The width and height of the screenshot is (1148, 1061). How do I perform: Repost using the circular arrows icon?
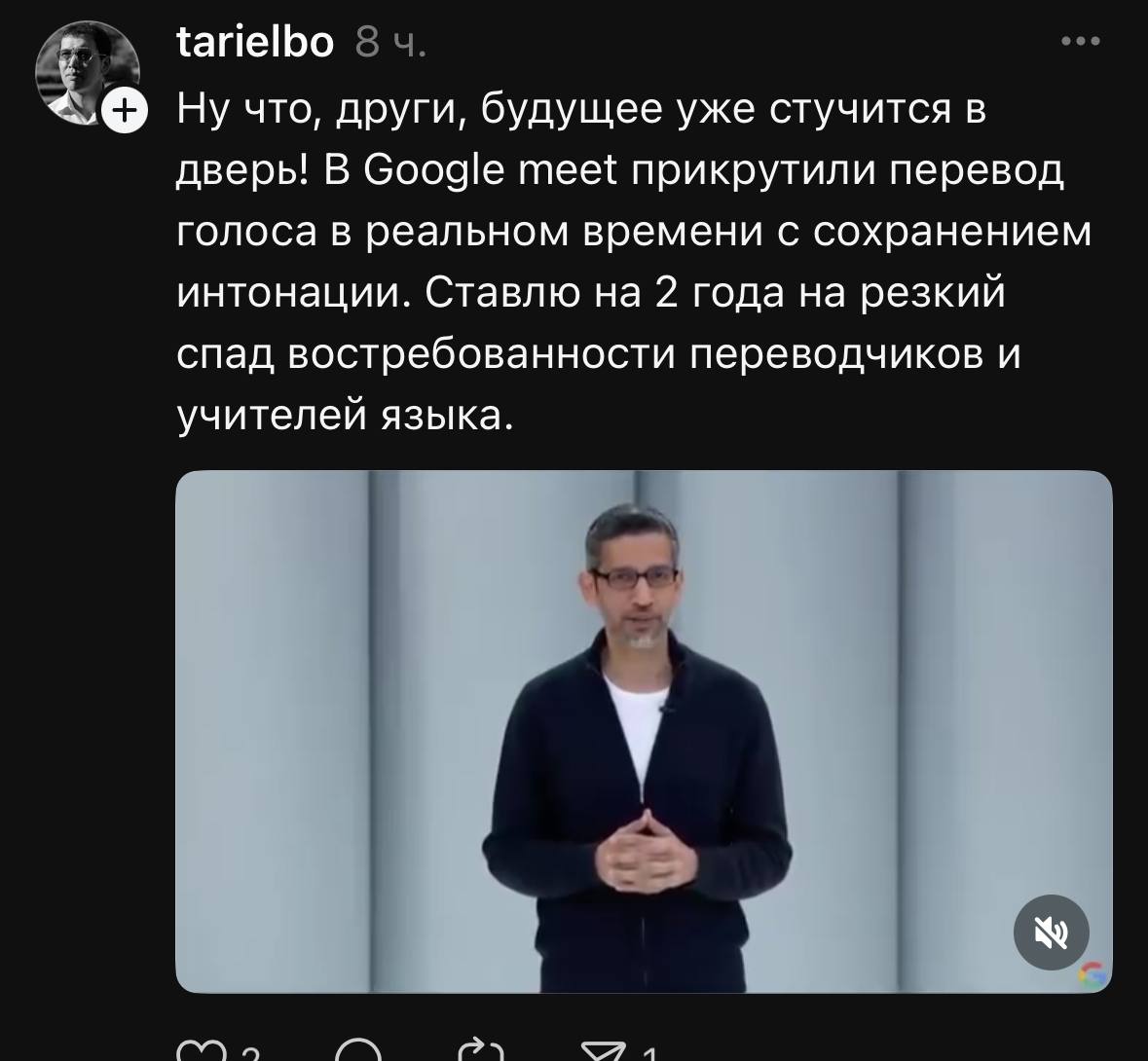(481, 1050)
